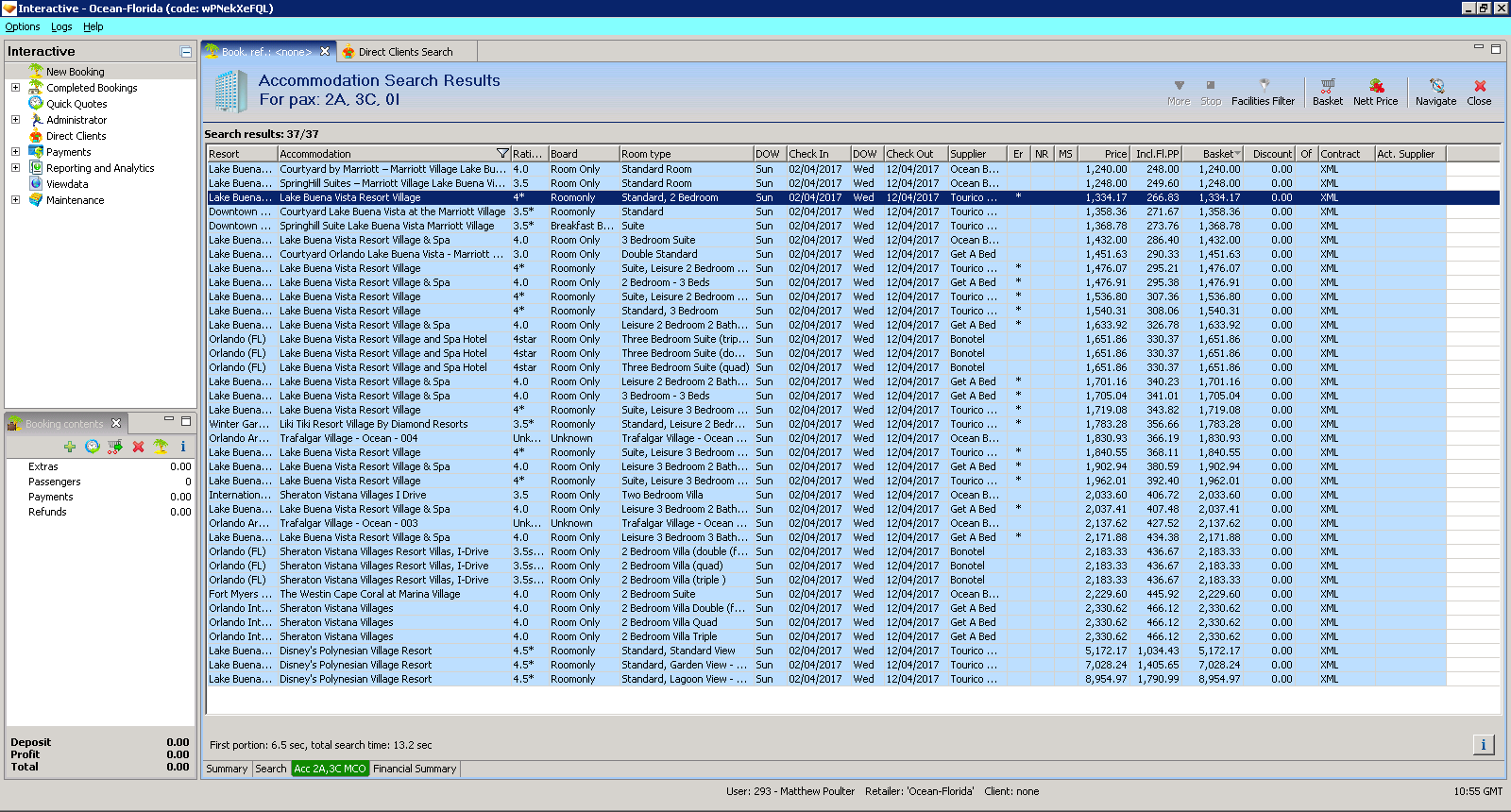Close the search results via toolbar Close

(1479, 92)
